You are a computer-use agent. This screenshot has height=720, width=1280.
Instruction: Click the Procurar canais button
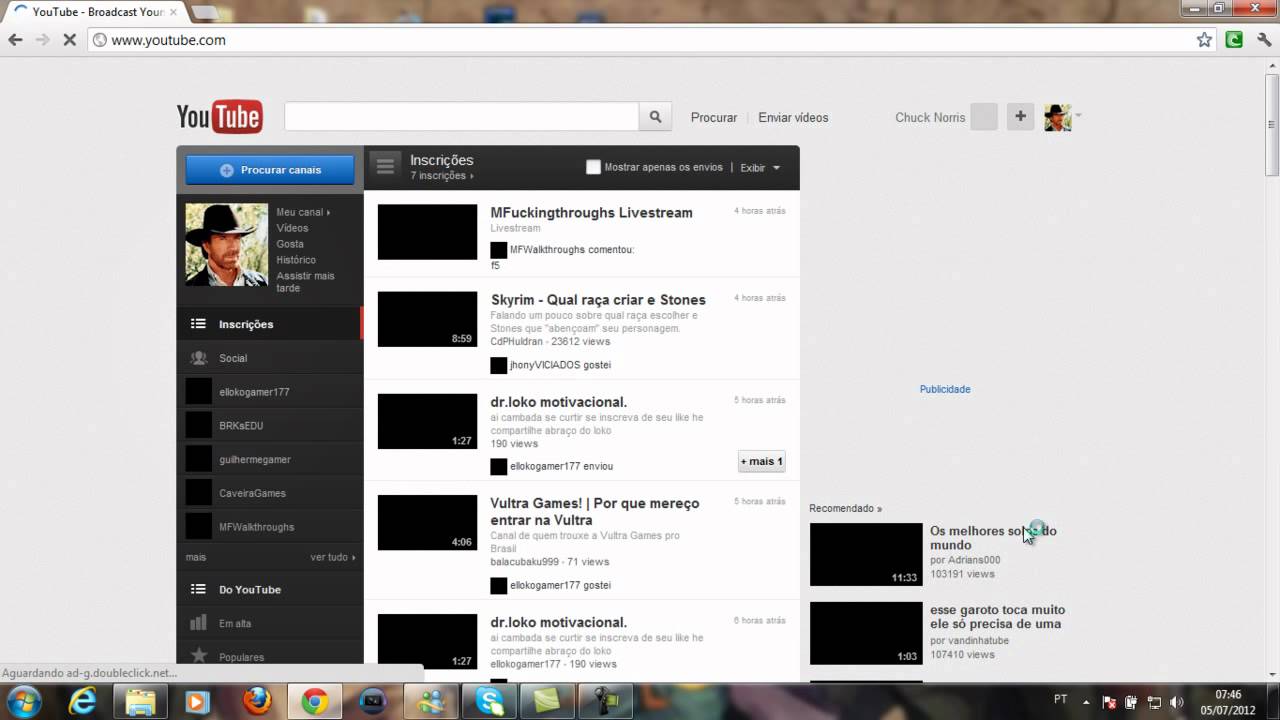coord(270,170)
